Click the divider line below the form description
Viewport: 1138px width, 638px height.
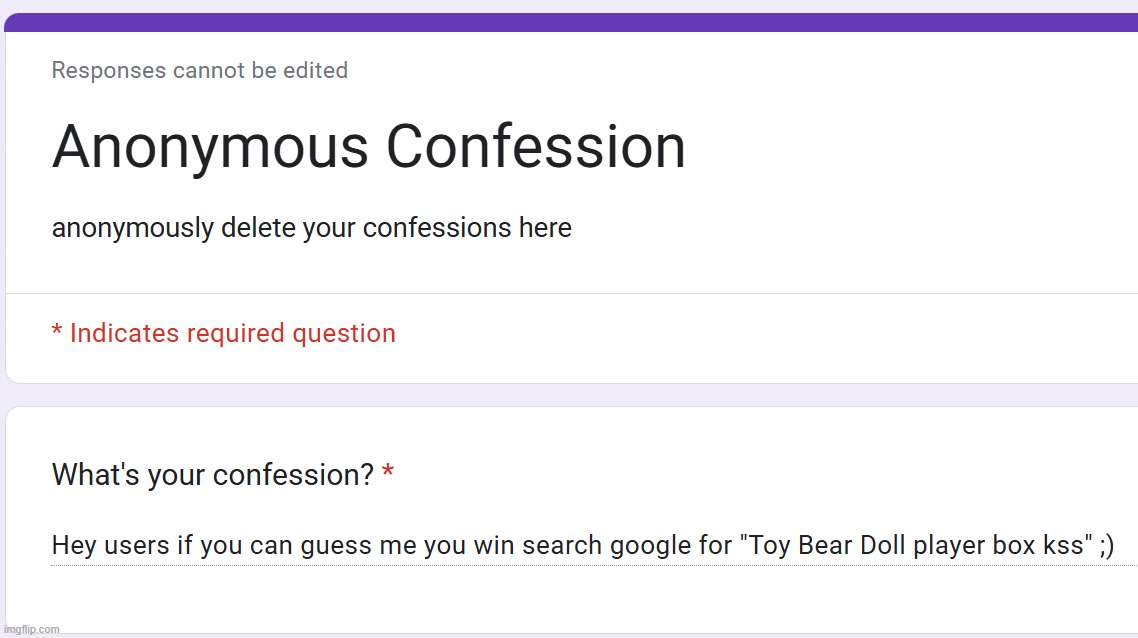(x=570, y=293)
